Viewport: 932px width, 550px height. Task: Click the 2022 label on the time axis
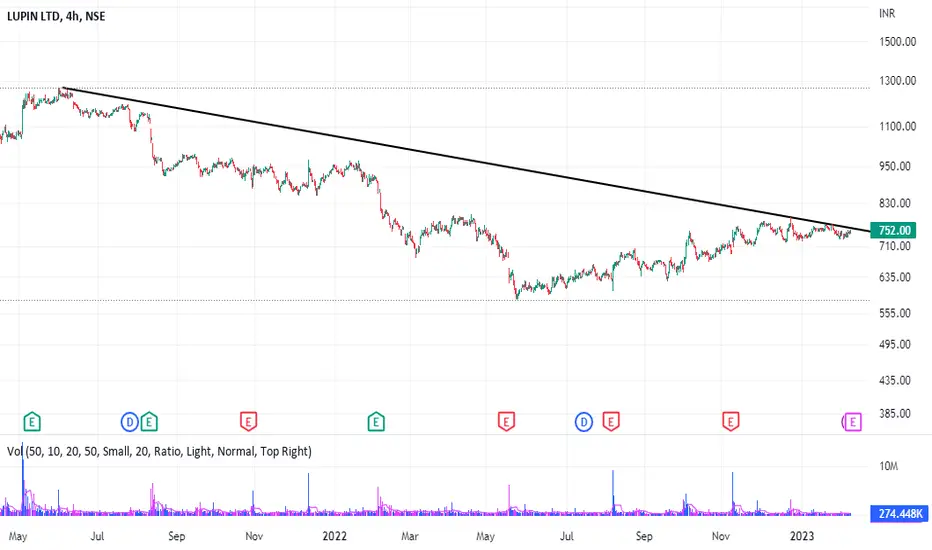(335, 536)
